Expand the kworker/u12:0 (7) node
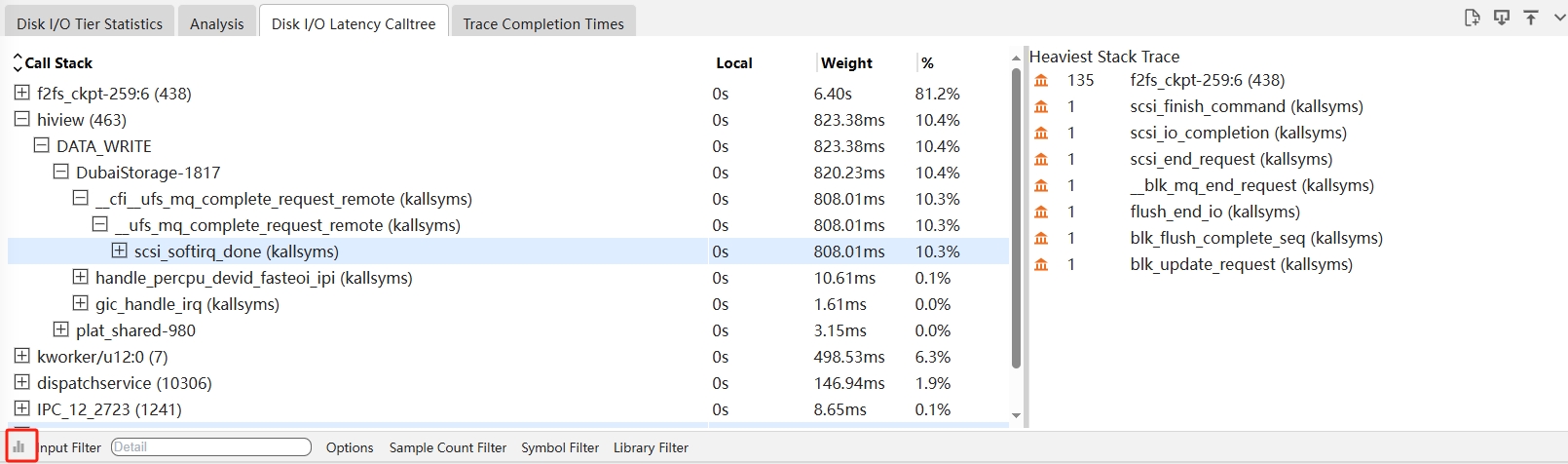1568x464 pixels. click(21, 356)
